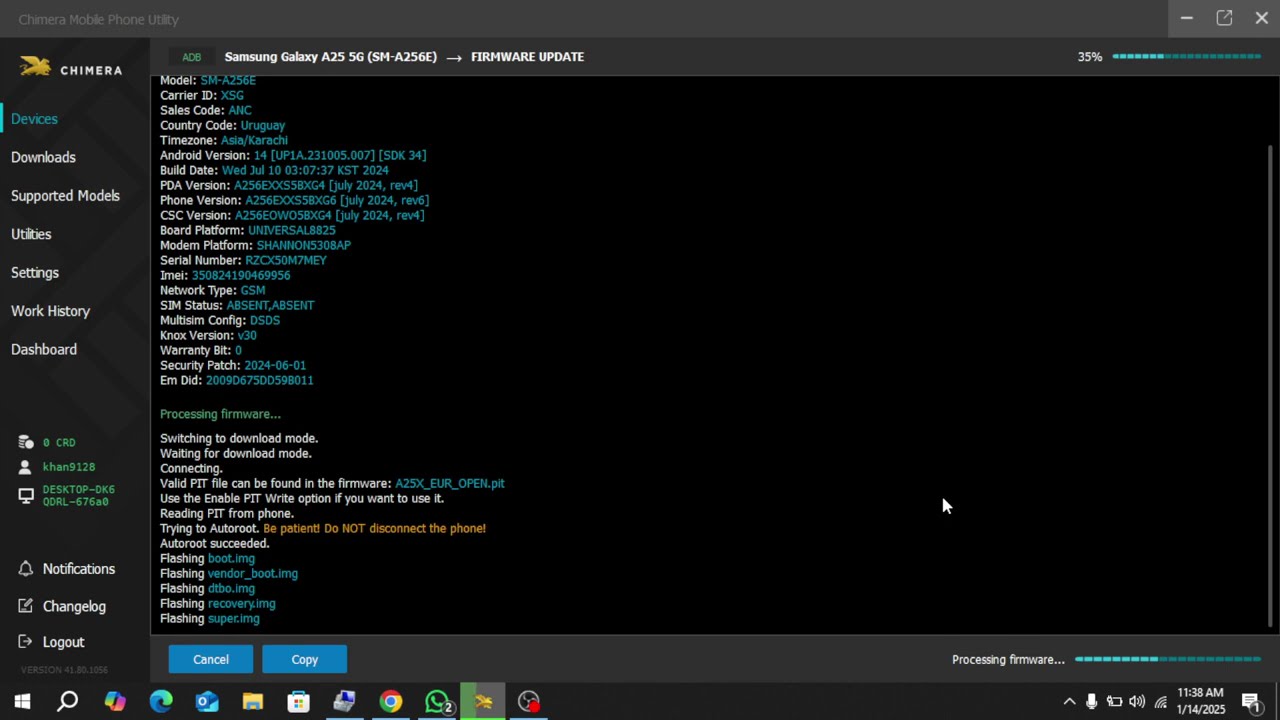Cancel the firmware update
The height and width of the screenshot is (720, 1280).
click(x=210, y=659)
